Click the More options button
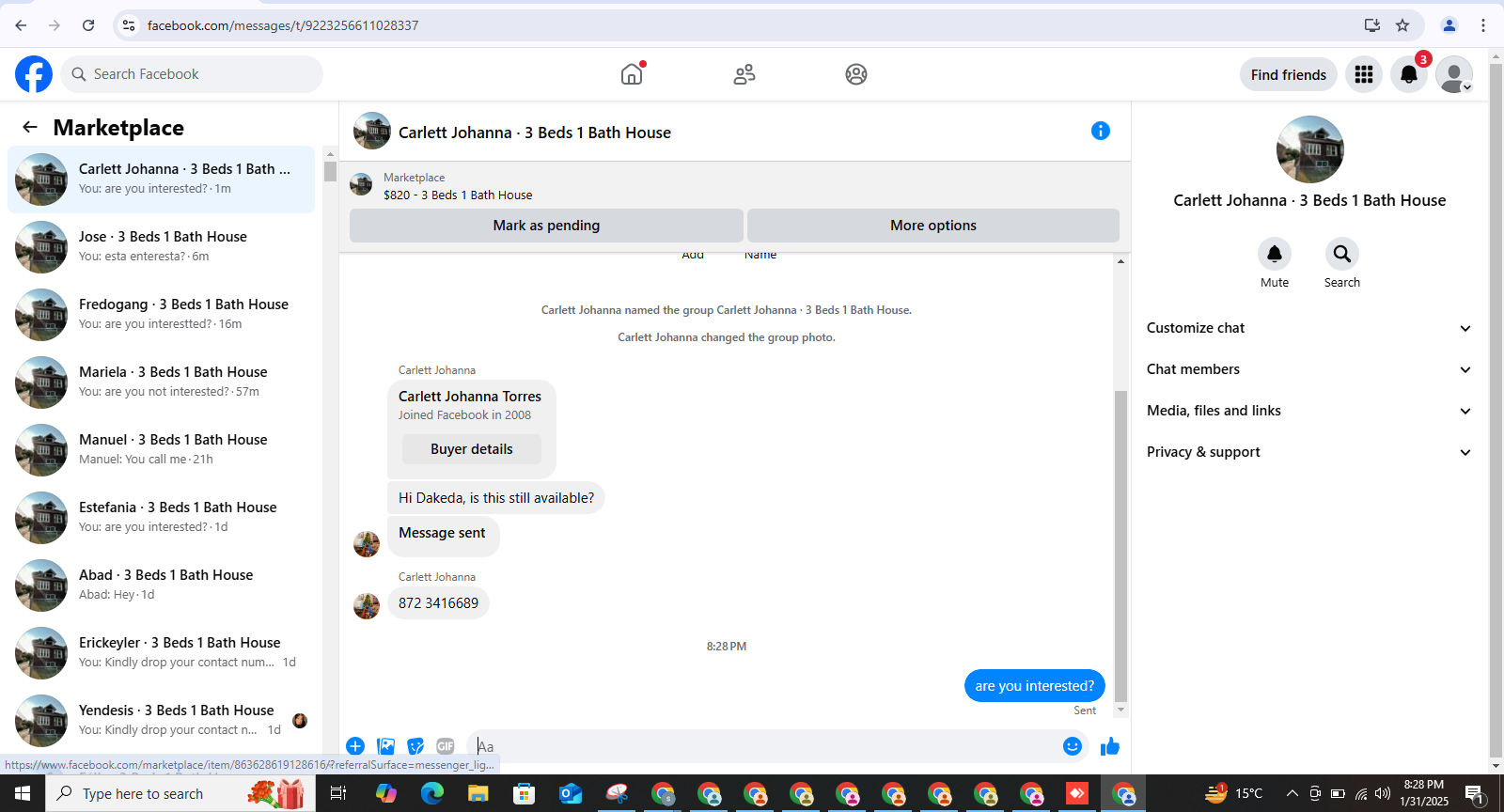The image size is (1504, 812). coord(933,226)
